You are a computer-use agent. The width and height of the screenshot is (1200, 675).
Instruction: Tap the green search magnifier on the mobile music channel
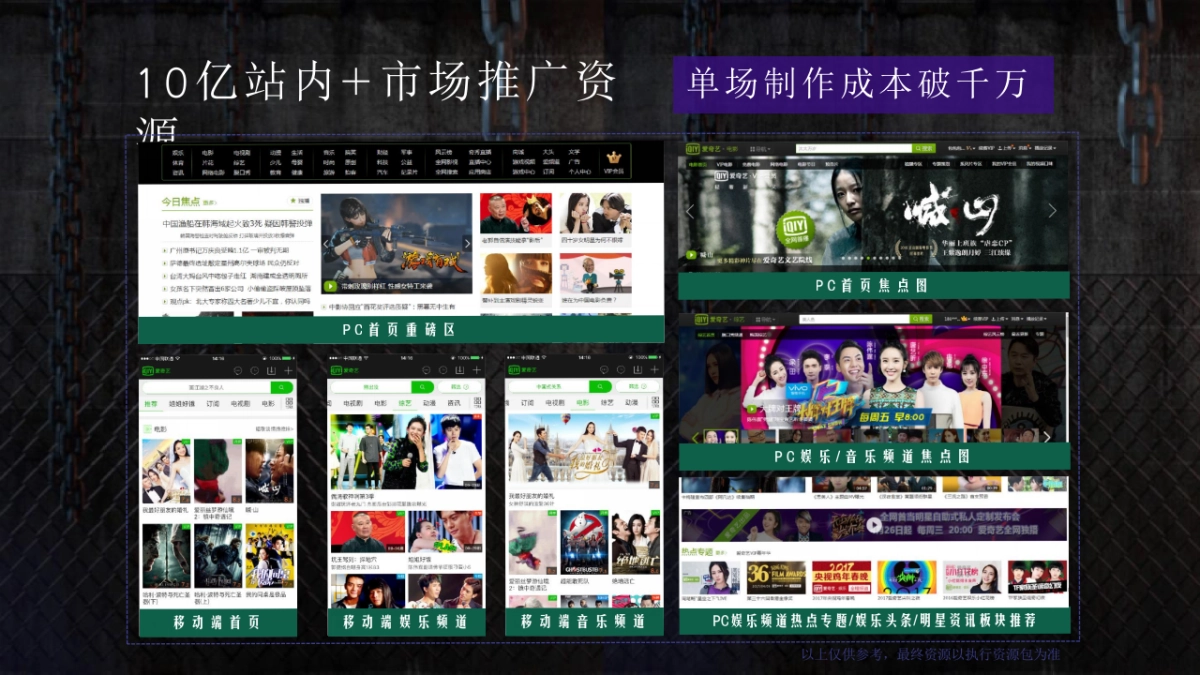click(x=600, y=385)
